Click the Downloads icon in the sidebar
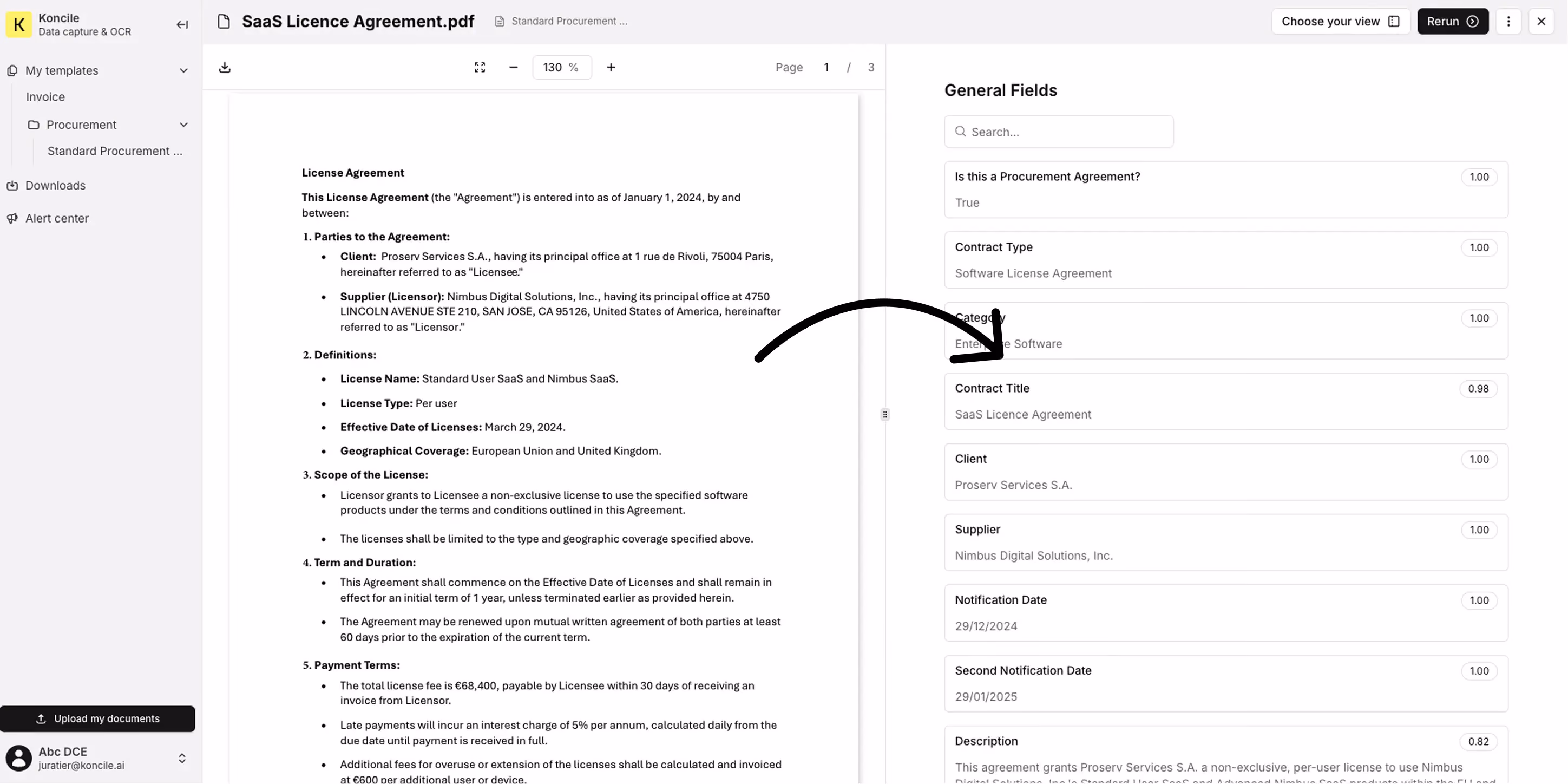The width and height of the screenshot is (1568, 784). tap(12, 186)
